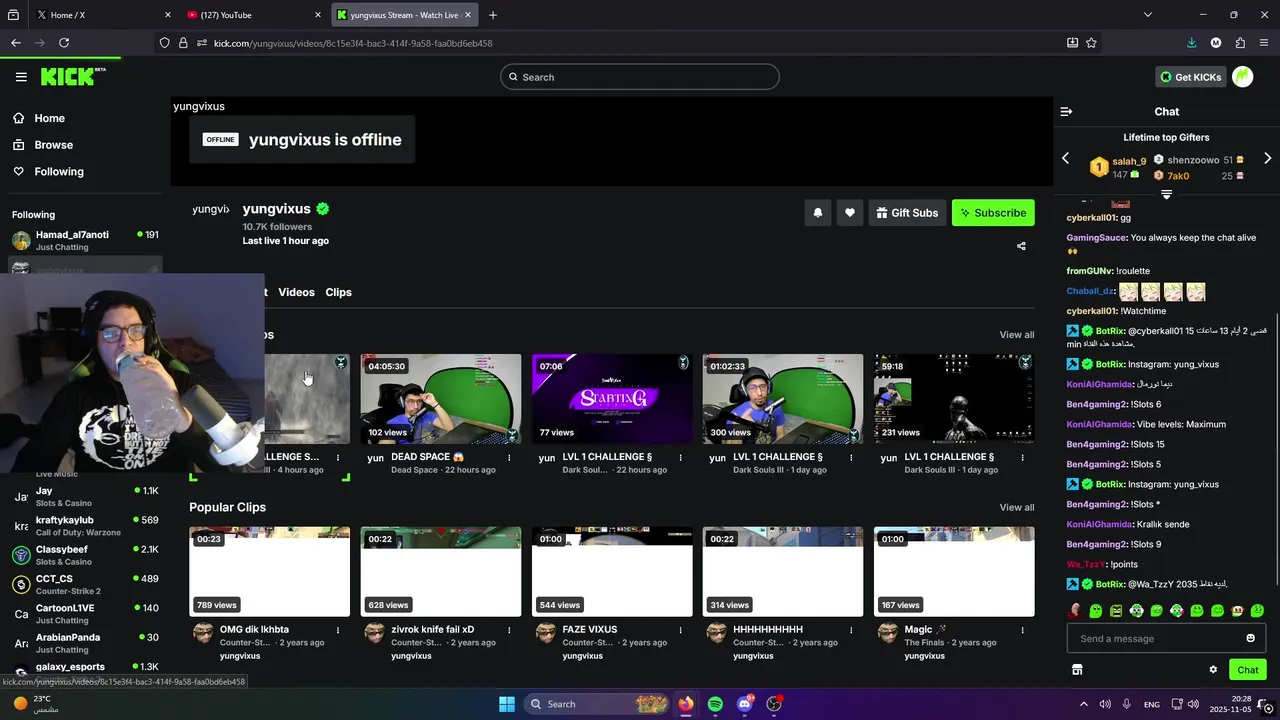
Task: Open View all for Popular Clips
Action: tap(1016, 508)
